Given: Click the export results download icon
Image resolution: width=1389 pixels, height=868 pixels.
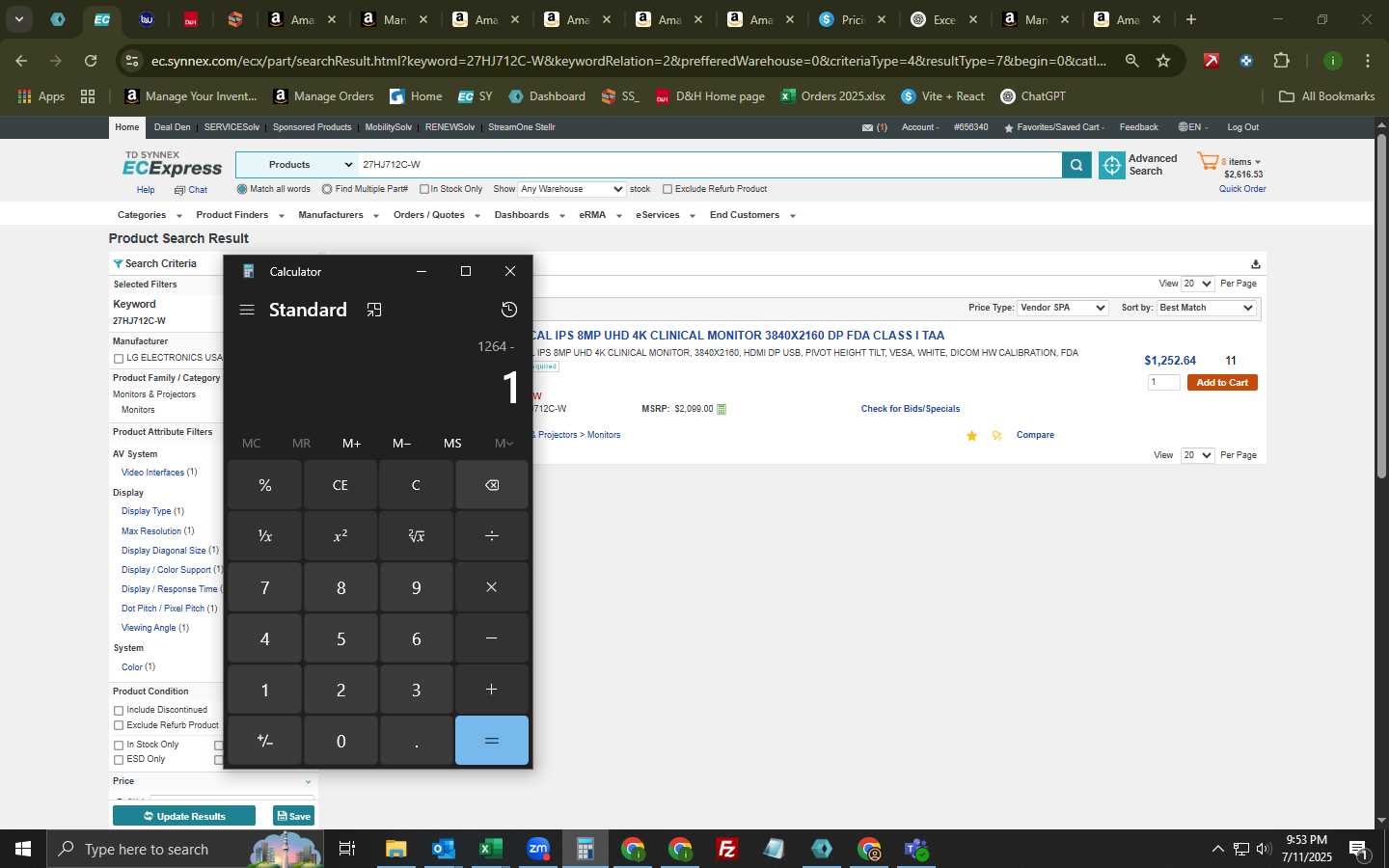Looking at the screenshot, I should [1255, 264].
